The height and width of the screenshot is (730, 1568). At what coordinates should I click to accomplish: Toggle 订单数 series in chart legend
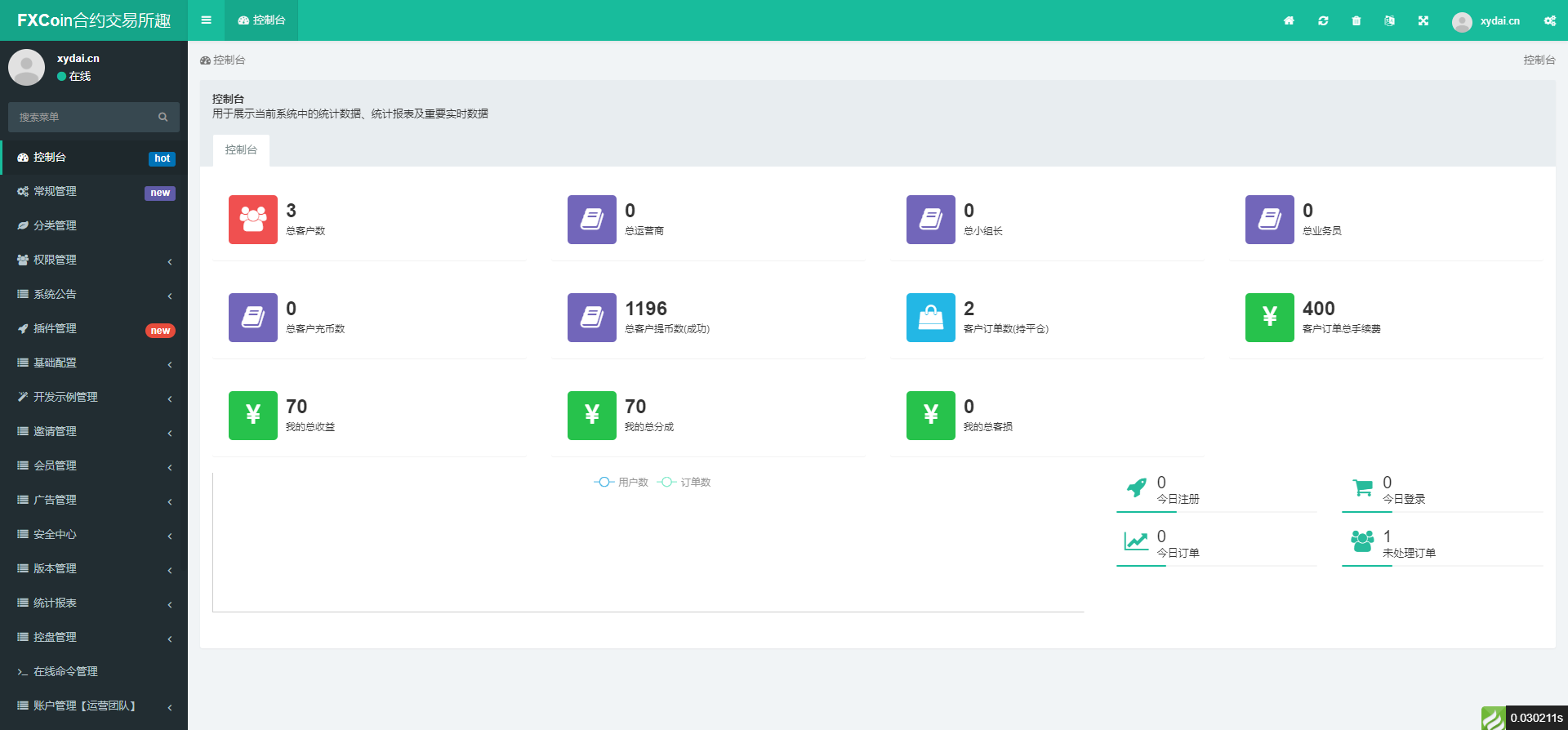click(684, 483)
